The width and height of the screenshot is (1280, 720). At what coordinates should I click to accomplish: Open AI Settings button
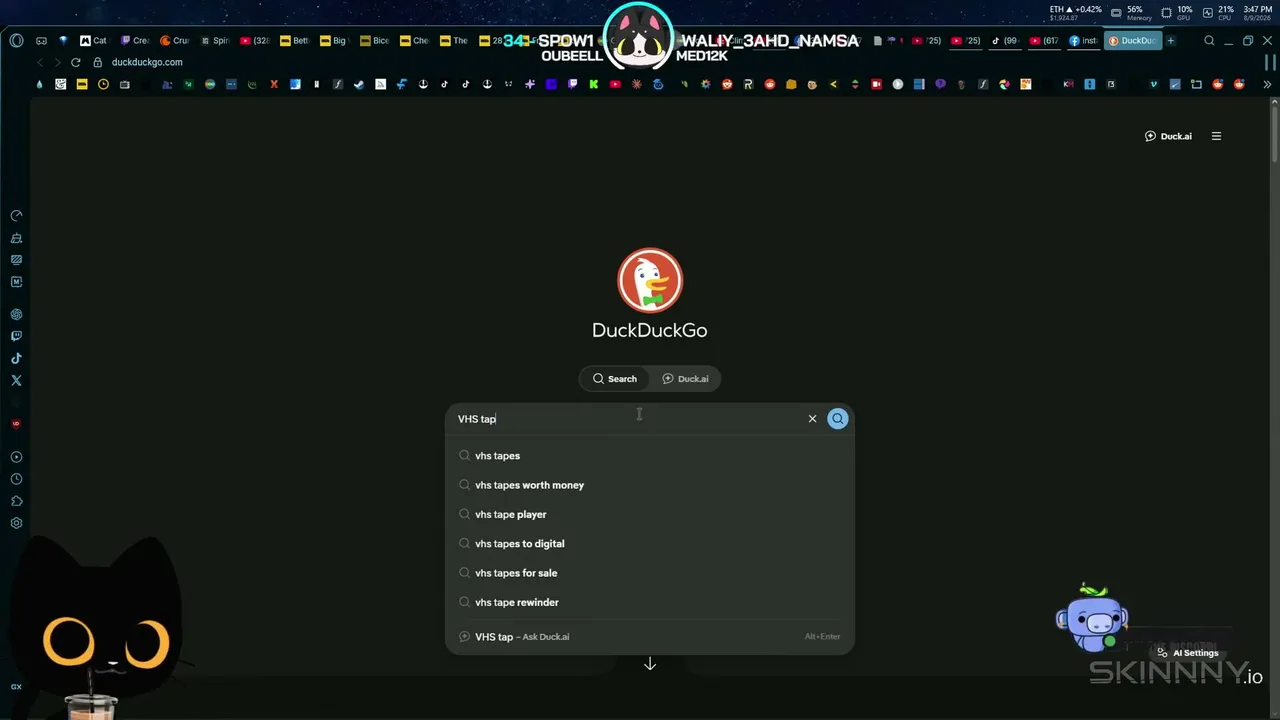click(1188, 653)
